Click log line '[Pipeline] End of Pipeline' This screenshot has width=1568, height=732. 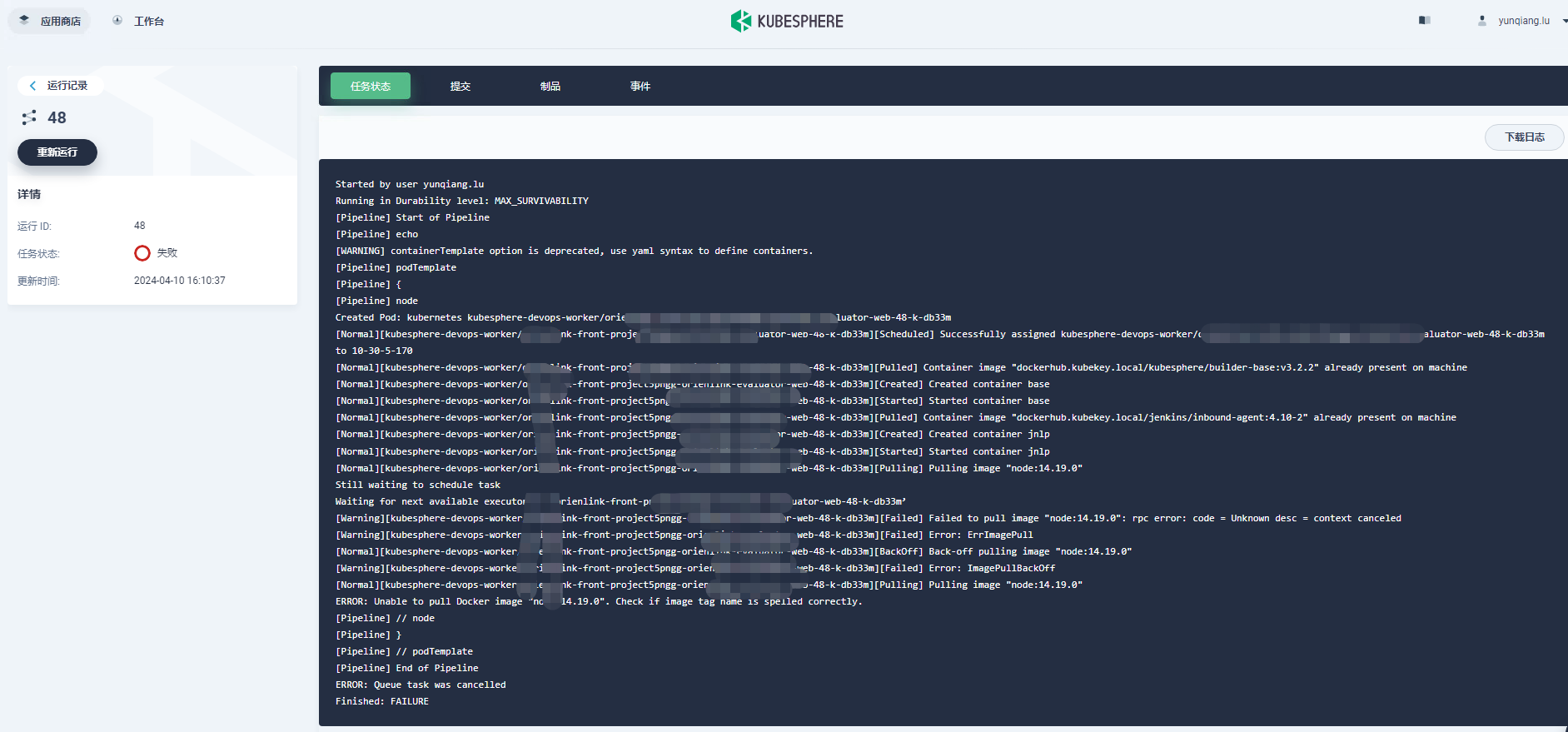click(x=407, y=668)
